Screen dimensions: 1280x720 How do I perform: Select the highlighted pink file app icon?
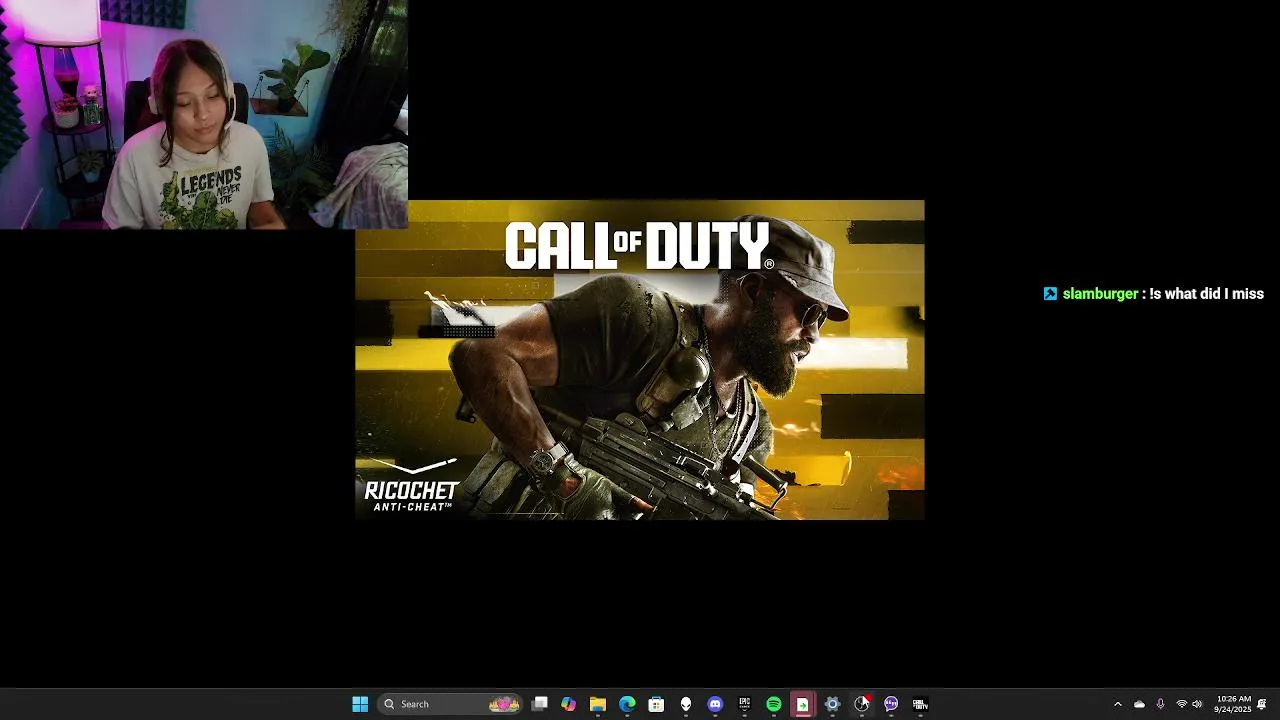(802, 704)
